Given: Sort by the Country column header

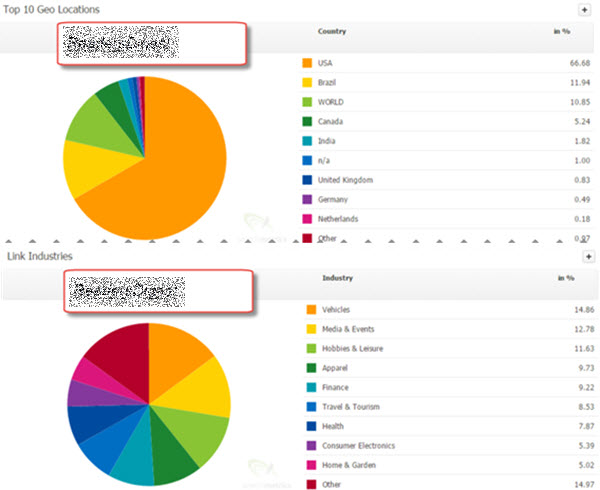Looking at the screenshot, I should (332, 32).
